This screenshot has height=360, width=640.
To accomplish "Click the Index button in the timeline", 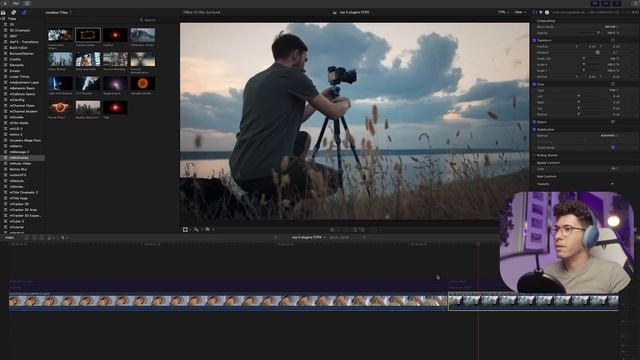I will coord(9,237).
